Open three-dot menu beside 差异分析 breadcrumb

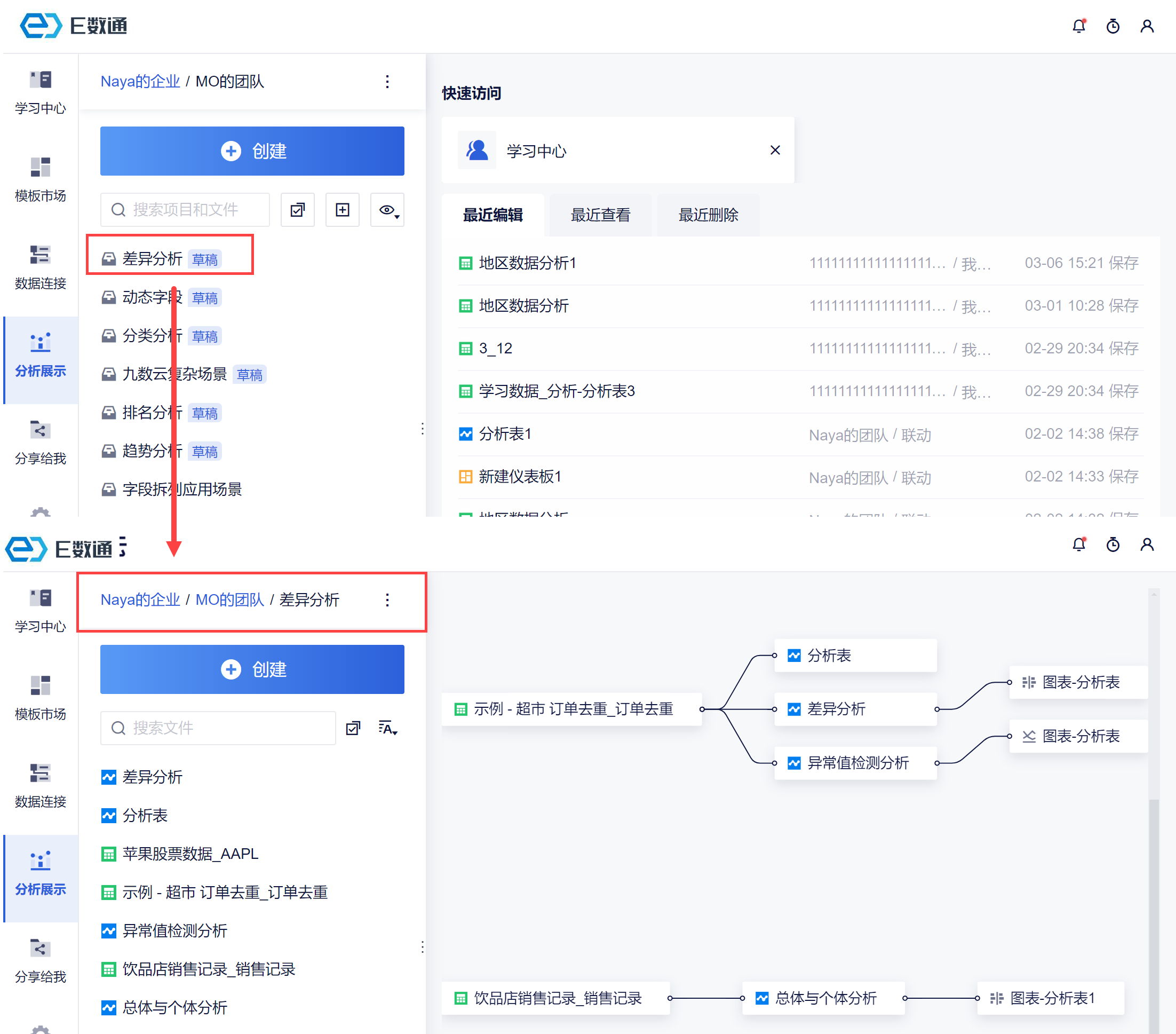[387, 600]
